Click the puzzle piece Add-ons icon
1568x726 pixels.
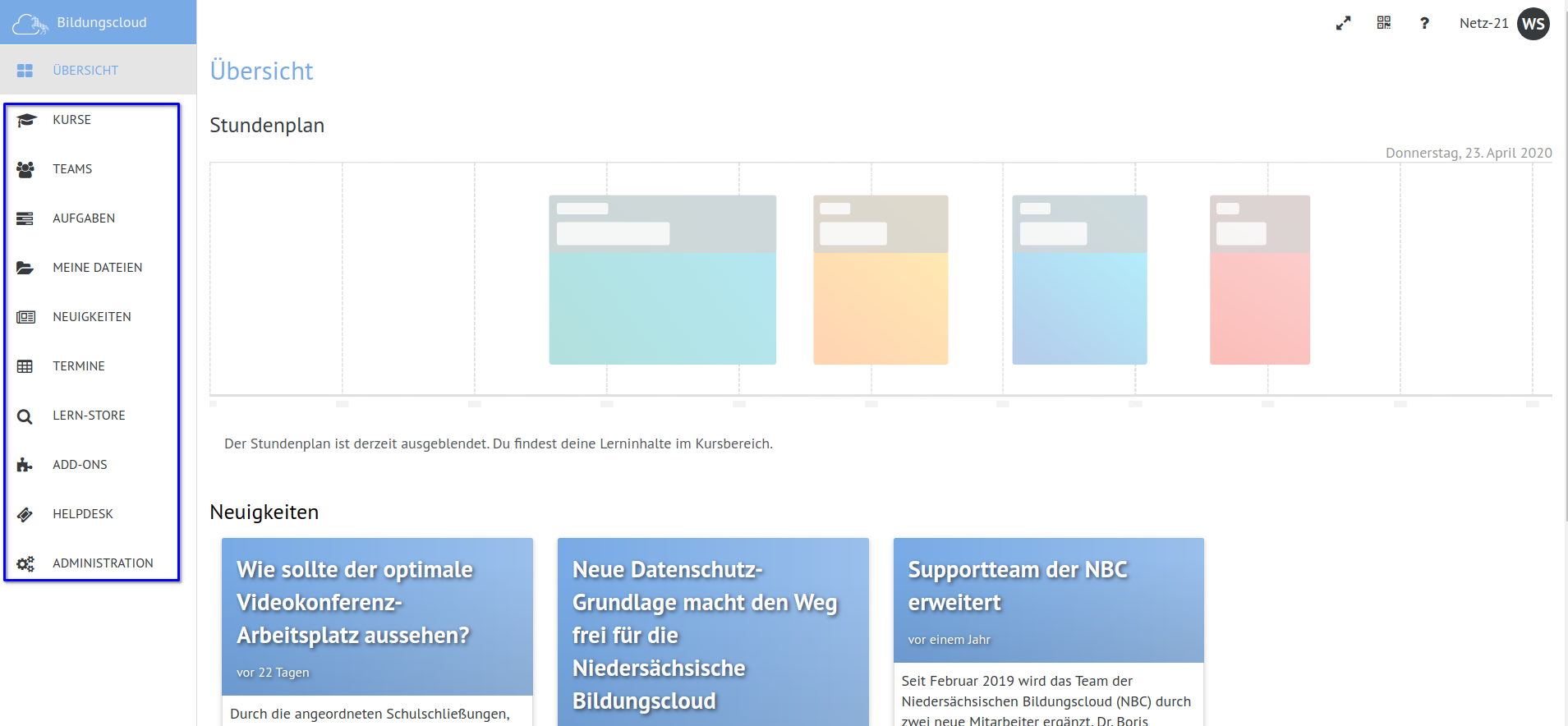tap(25, 465)
